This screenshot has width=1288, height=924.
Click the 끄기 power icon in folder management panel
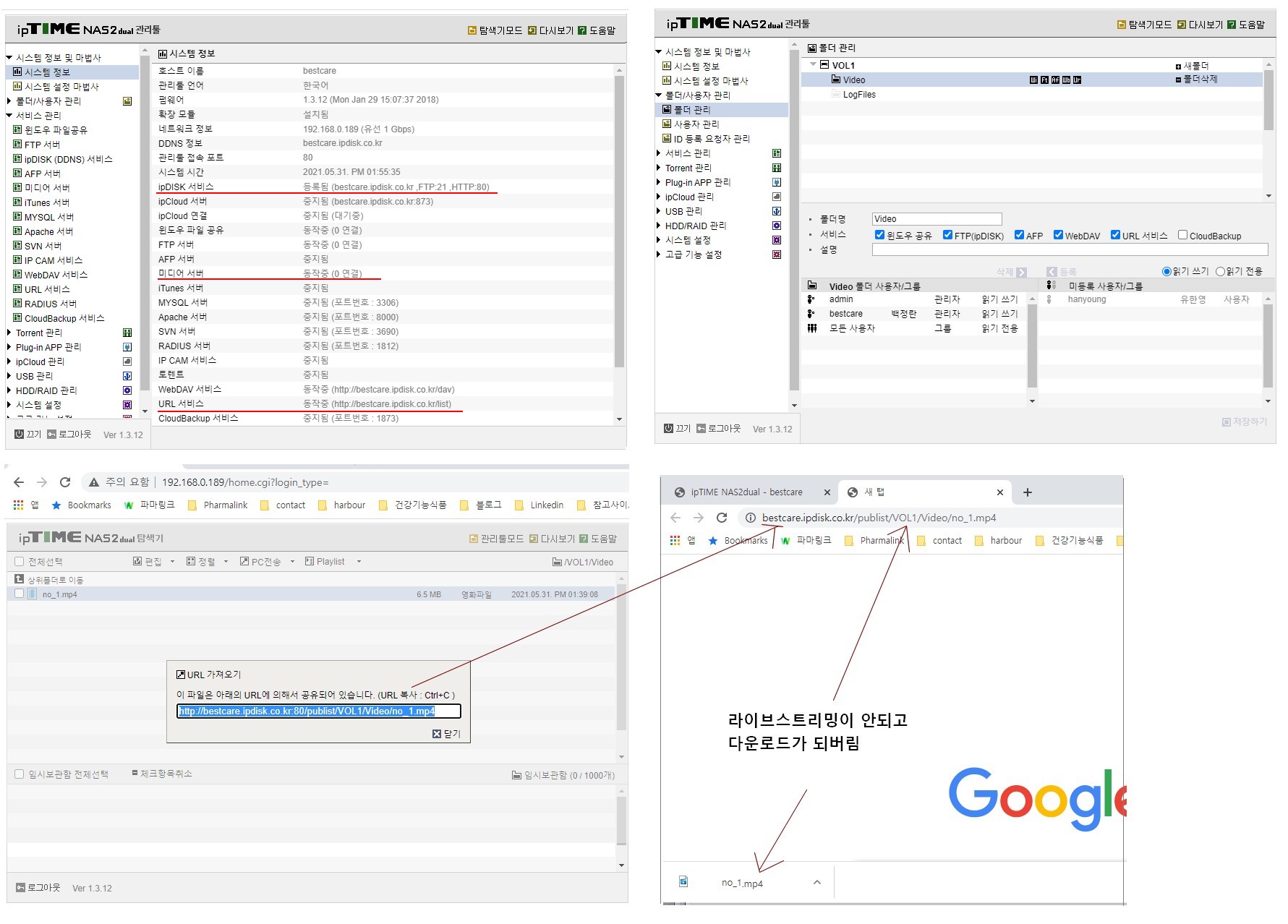[669, 429]
